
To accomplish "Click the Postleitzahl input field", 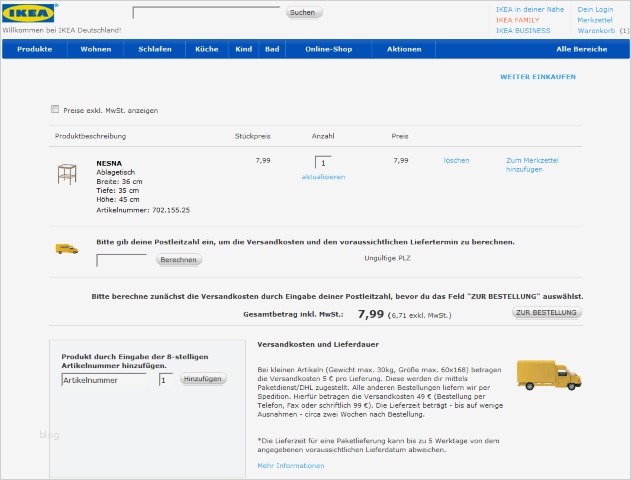I will 122,260.
